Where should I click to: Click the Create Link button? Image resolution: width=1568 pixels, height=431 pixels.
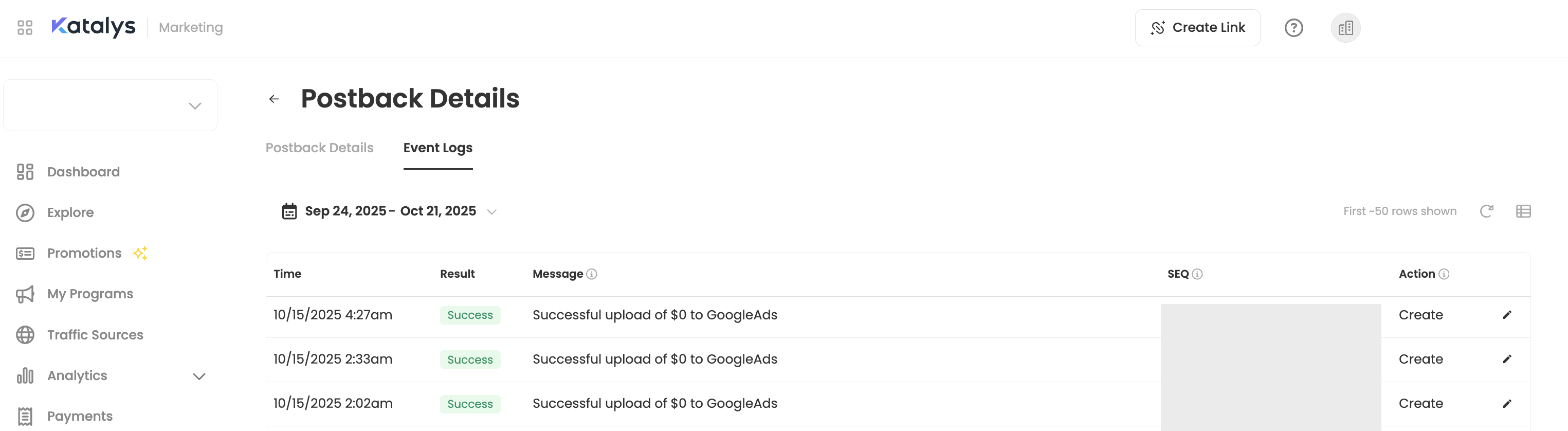point(1197,27)
